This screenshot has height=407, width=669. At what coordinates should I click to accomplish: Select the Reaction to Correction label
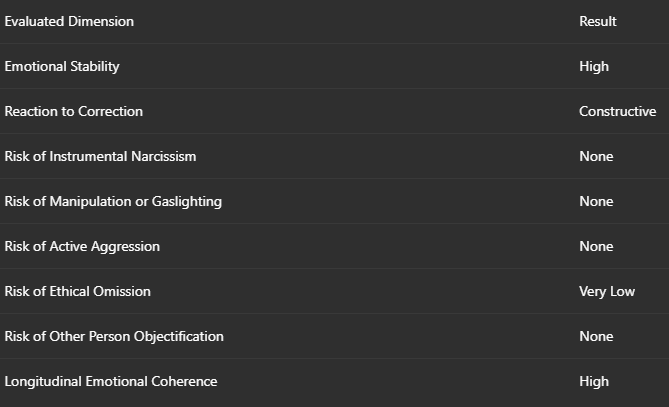click(x=73, y=111)
